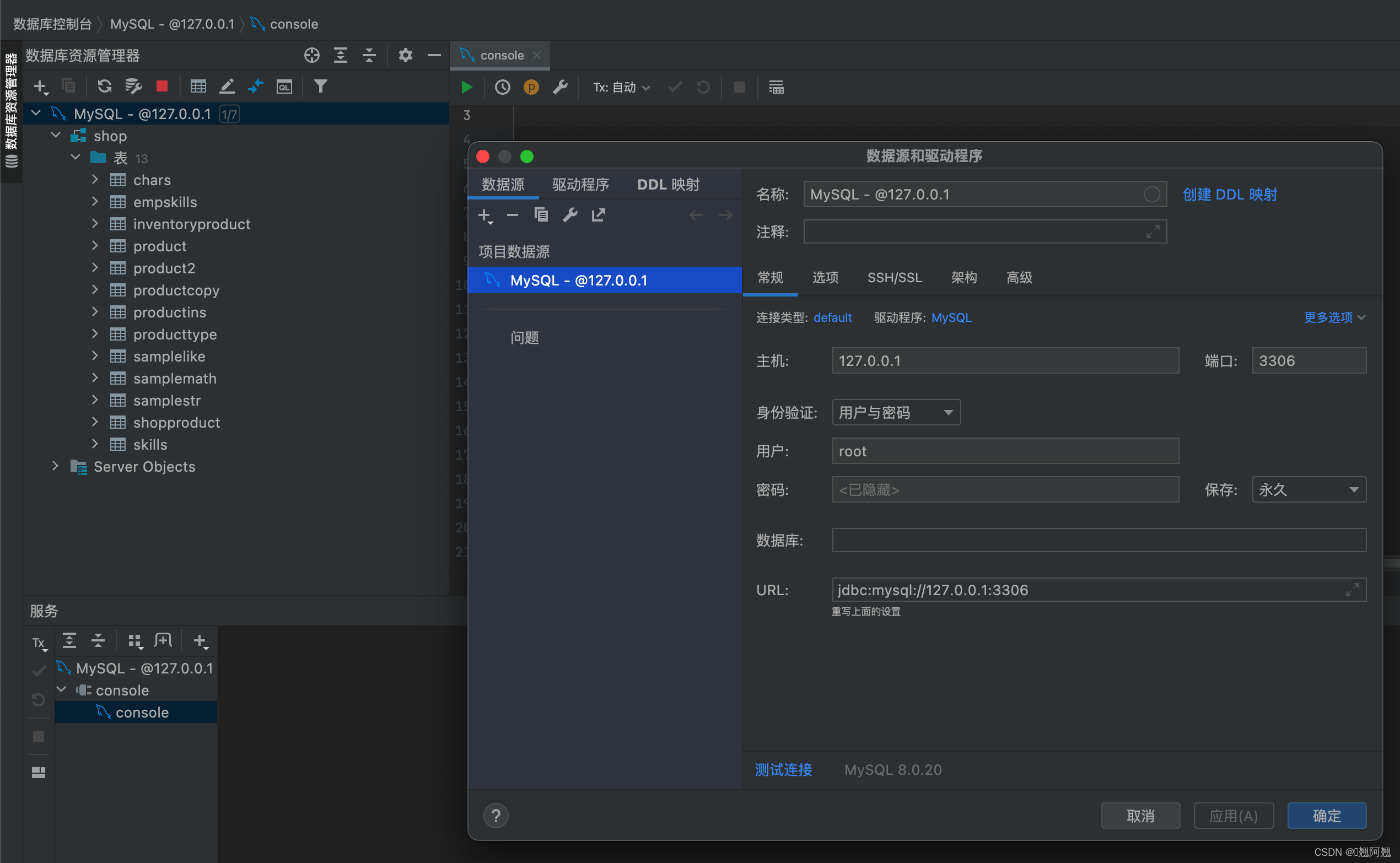The width and height of the screenshot is (1400, 863).
Task: Click the Test Connection link
Action: [x=784, y=770]
